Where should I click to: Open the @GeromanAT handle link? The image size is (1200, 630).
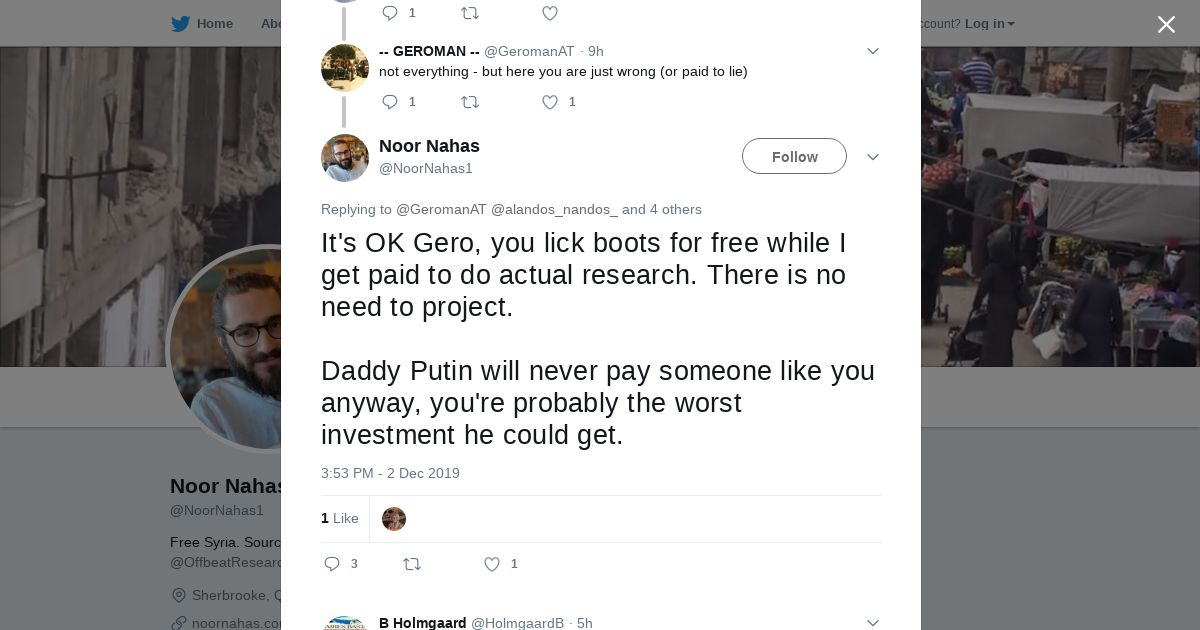tap(529, 51)
